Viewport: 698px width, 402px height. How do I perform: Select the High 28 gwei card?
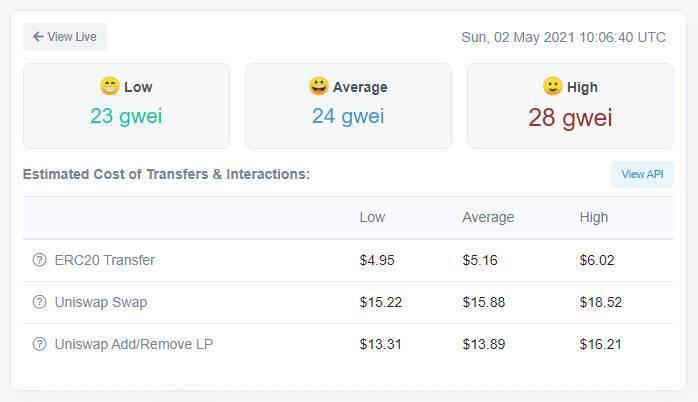pyautogui.click(x=570, y=106)
